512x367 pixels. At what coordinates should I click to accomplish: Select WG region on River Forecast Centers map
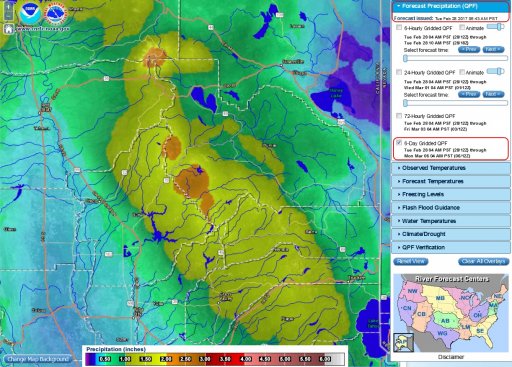(442, 333)
